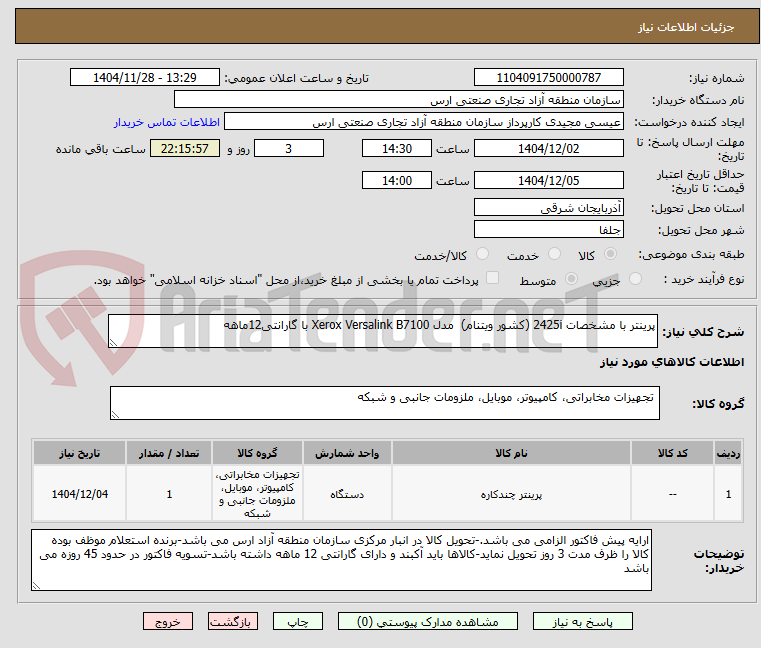Click the resize handle of شرح کلی نیاز box

point(113,343)
